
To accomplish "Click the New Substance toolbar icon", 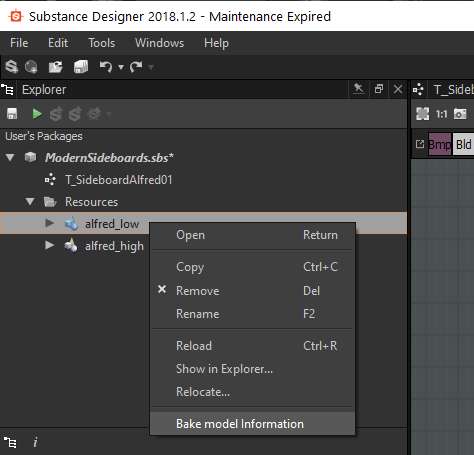I will (12, 67).
